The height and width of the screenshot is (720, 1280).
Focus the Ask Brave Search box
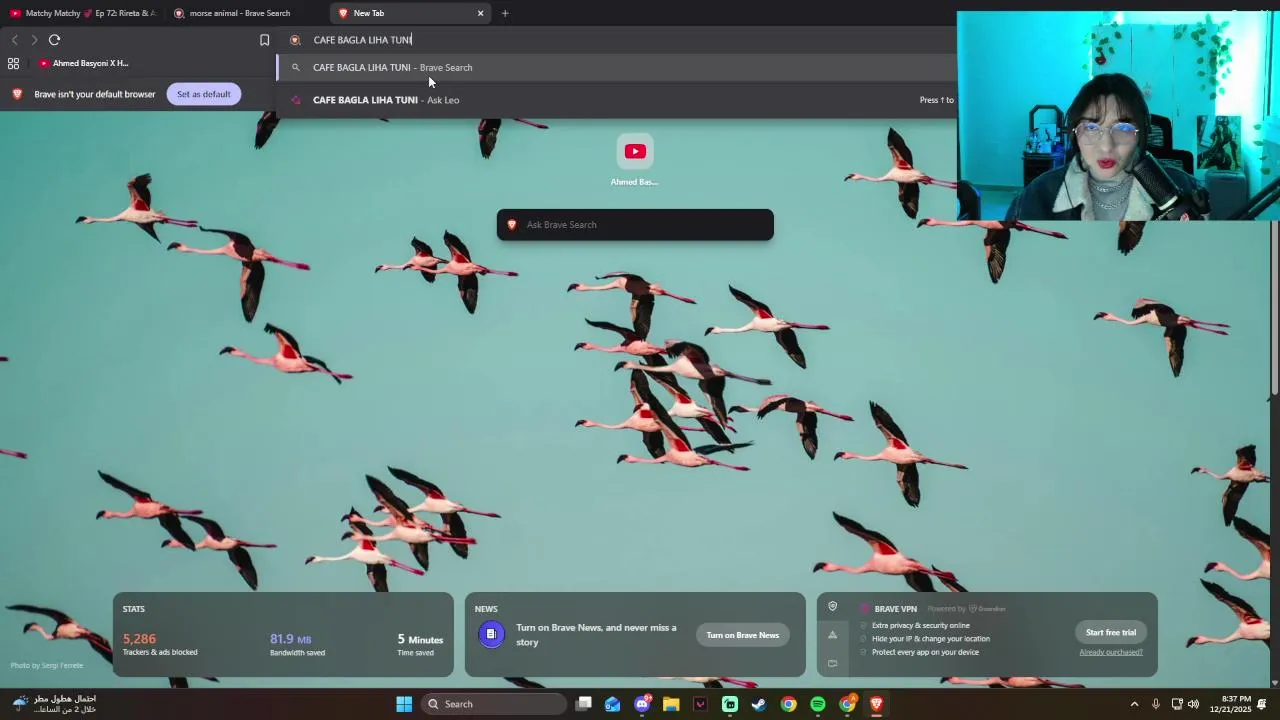[635, 225]
